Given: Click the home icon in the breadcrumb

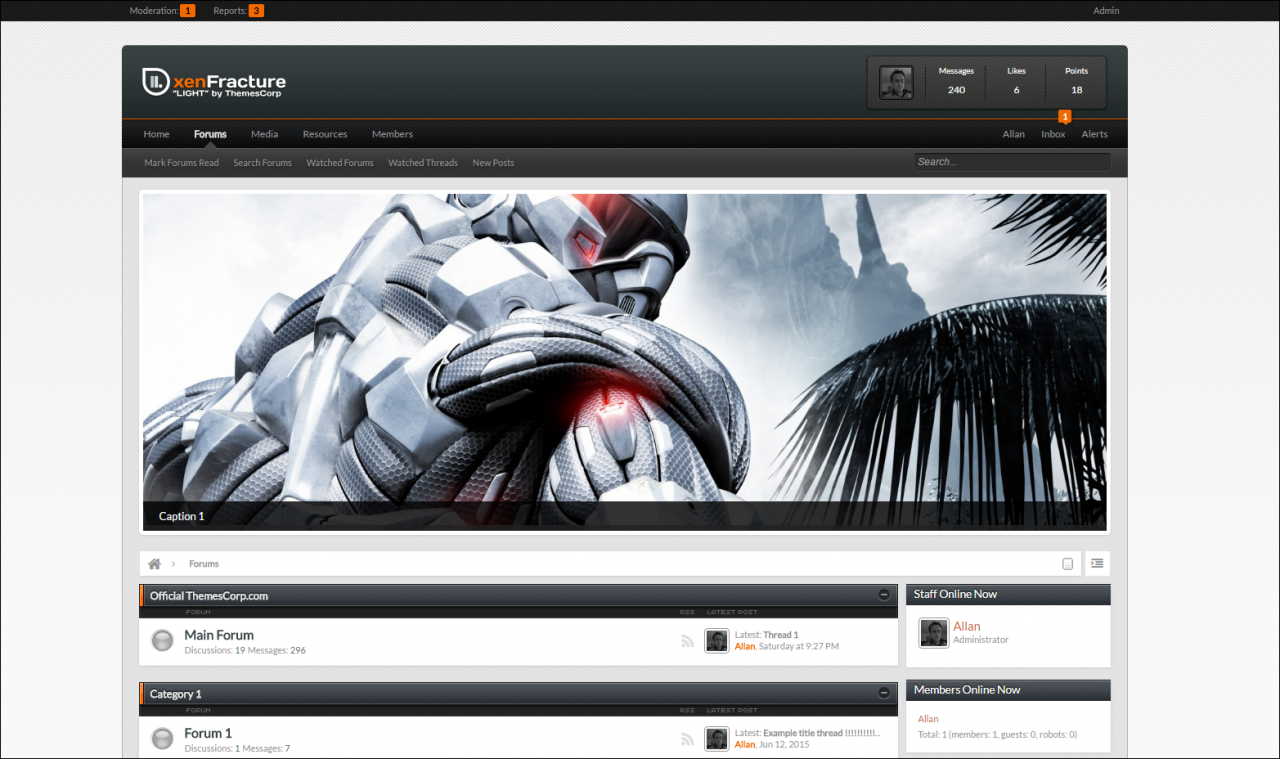Looking at the screenshot, I should [x=154, y=564].
